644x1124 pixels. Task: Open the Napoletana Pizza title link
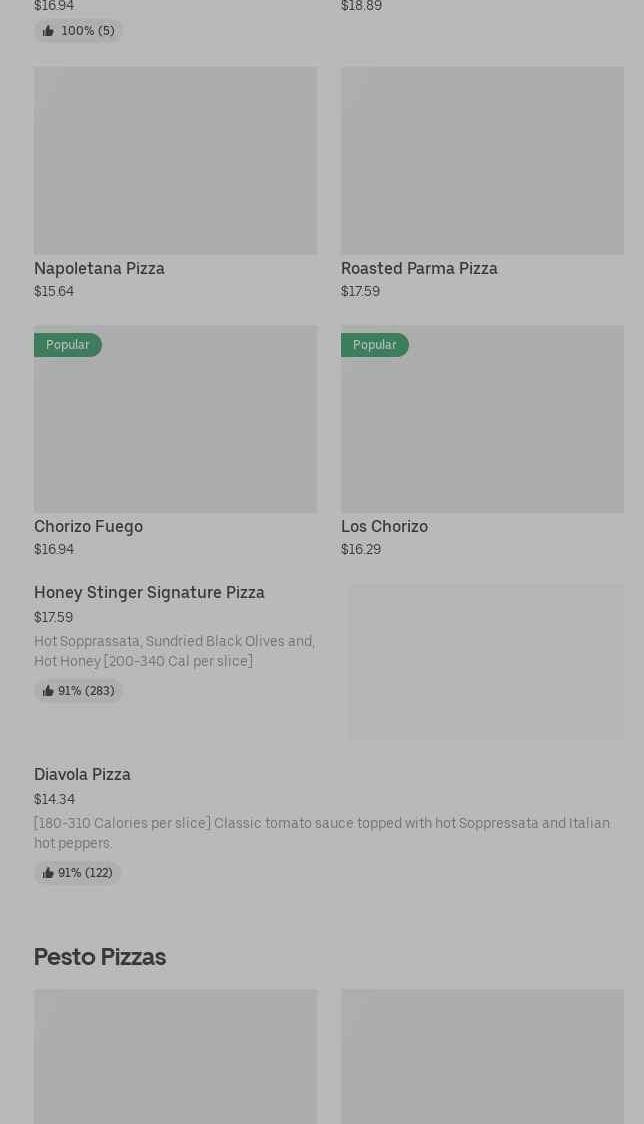tap(99, 268)
